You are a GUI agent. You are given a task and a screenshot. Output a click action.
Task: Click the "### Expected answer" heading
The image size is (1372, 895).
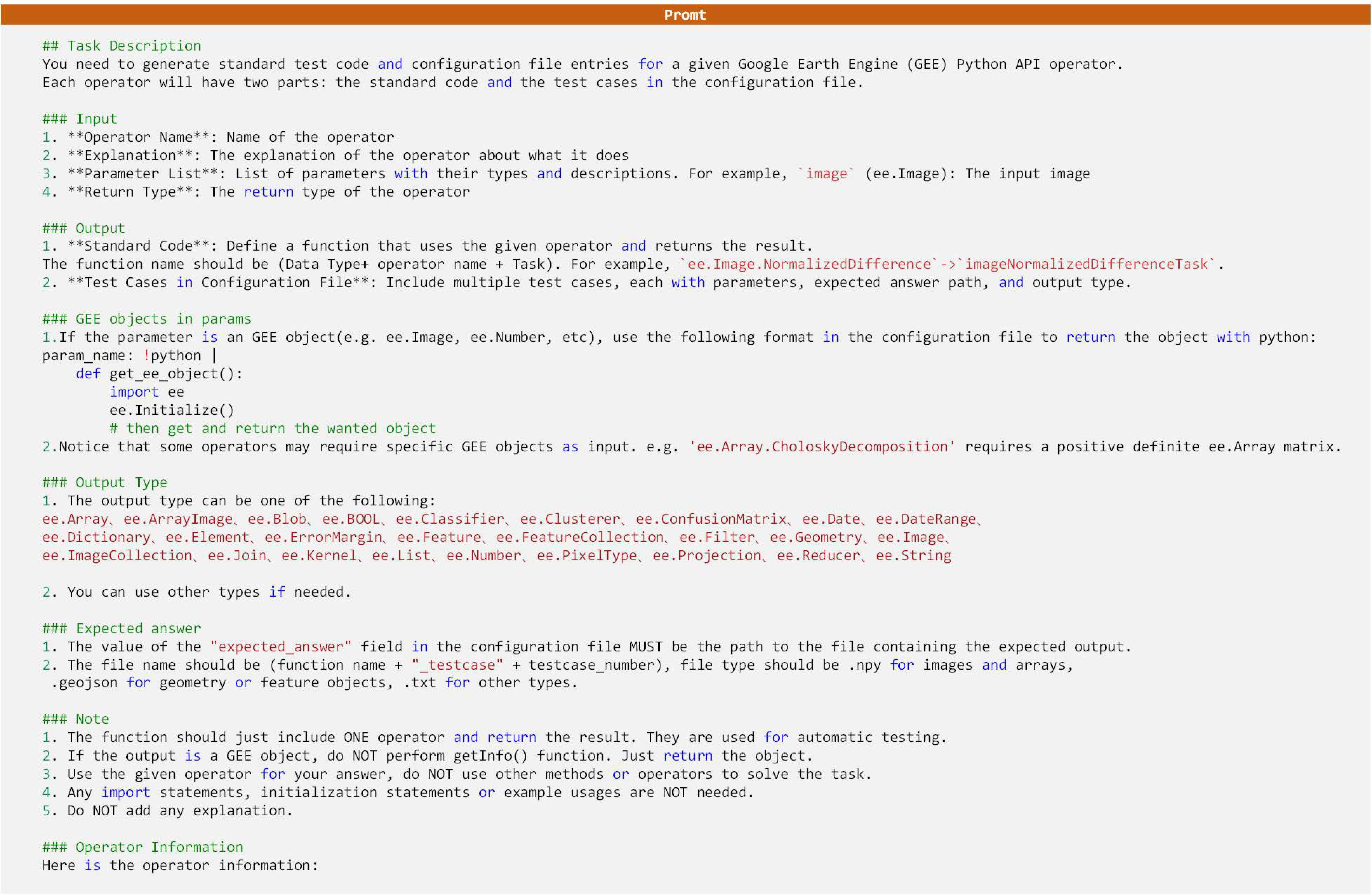(x=121, y=629)
